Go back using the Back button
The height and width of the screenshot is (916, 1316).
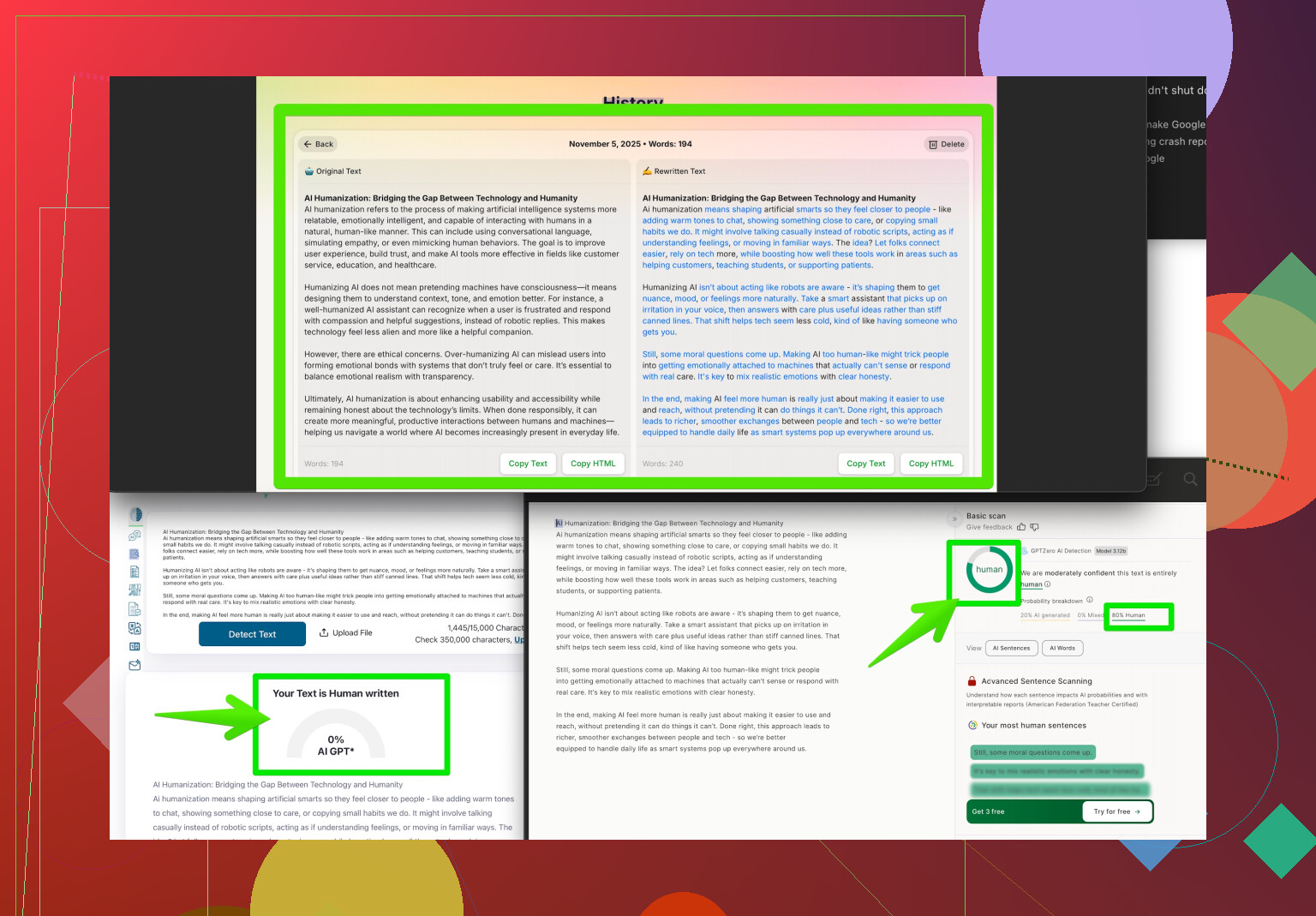click(x=318, y=144)
